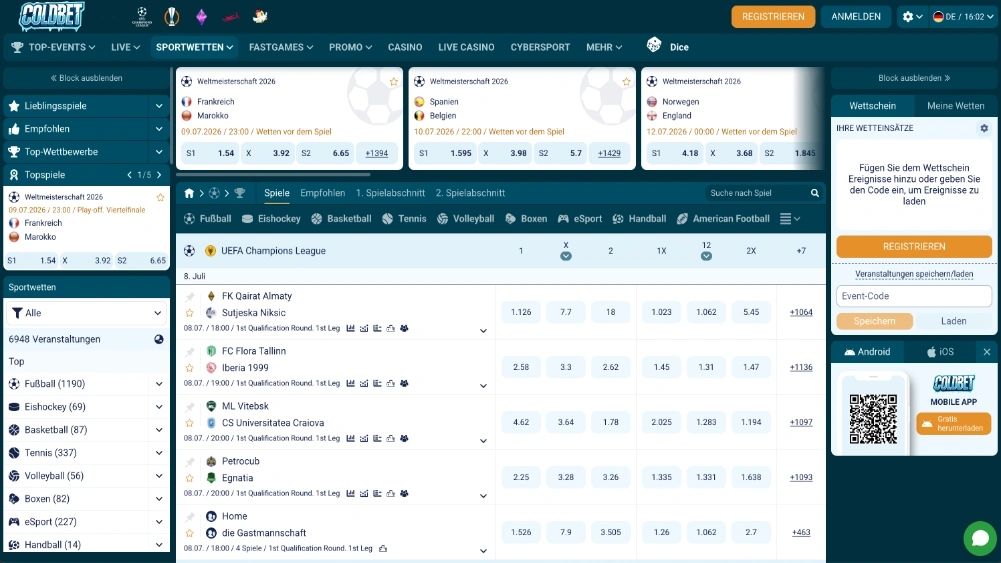This screenshot has width=1001, height=563.
Task: Click the scrollbar under the top event cards
Action: [x=273, y=174]
